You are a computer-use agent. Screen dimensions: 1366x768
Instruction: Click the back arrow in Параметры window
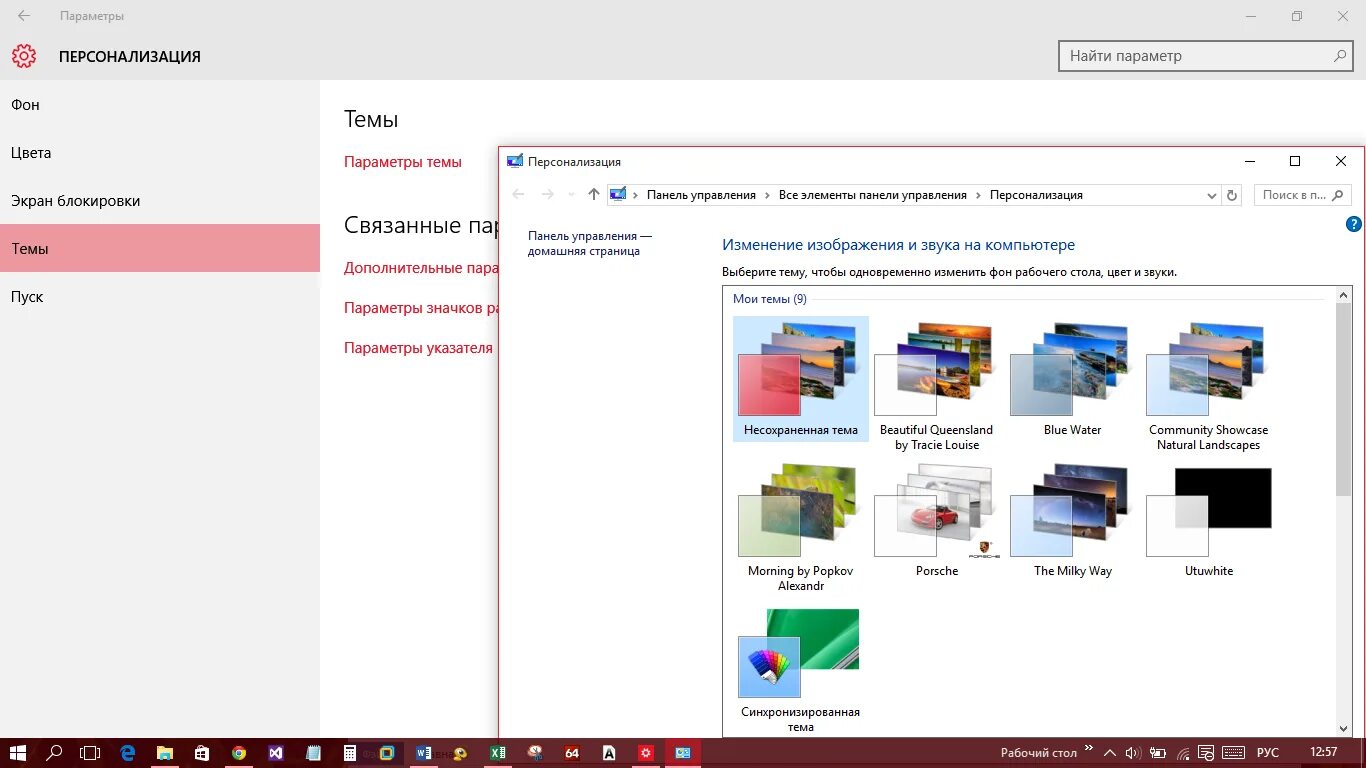pyautogui.click(x=24, y=16)
